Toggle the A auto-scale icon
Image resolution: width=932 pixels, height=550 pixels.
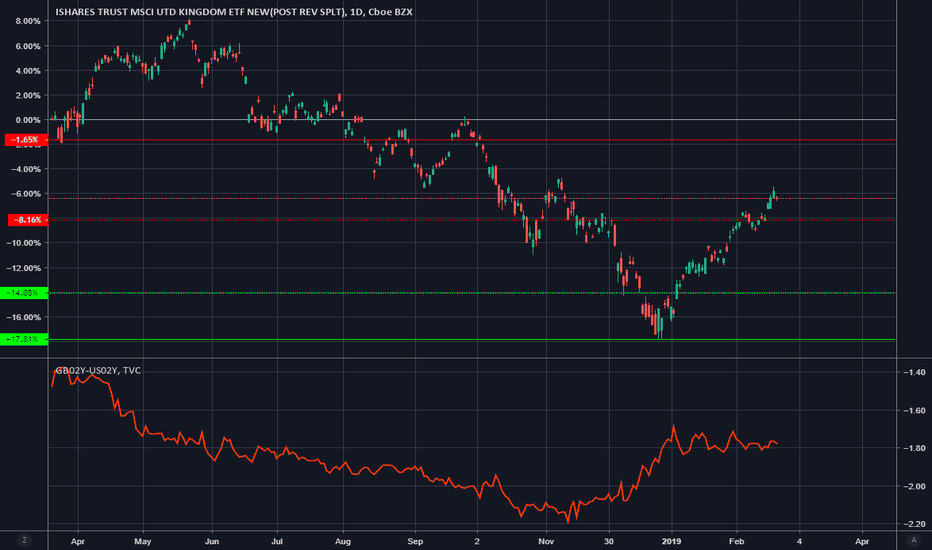tap(914, 540)
